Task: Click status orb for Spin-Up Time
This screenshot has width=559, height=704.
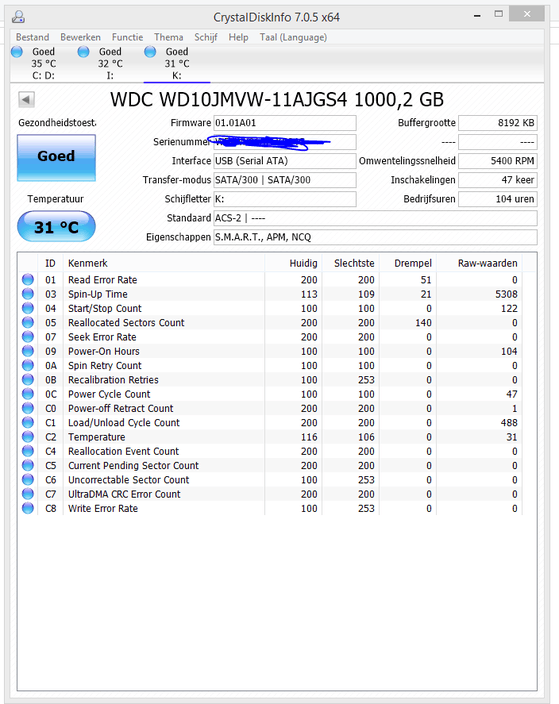Action: [x=28, y=294]
